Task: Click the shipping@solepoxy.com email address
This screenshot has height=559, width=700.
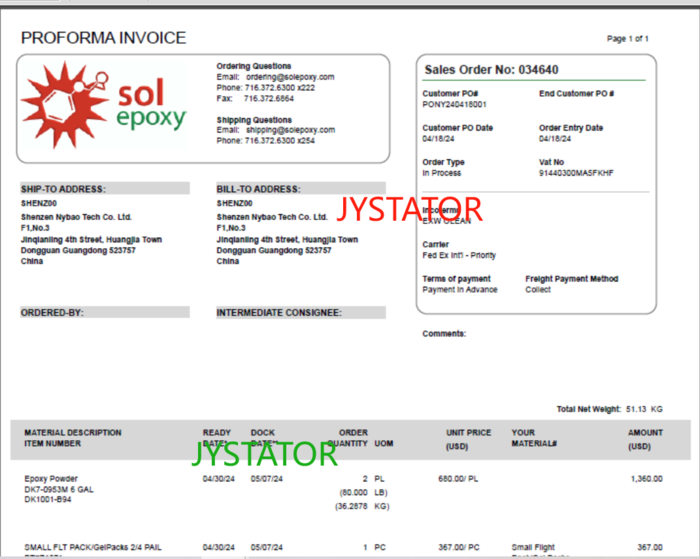Action: tap(291, 130)
